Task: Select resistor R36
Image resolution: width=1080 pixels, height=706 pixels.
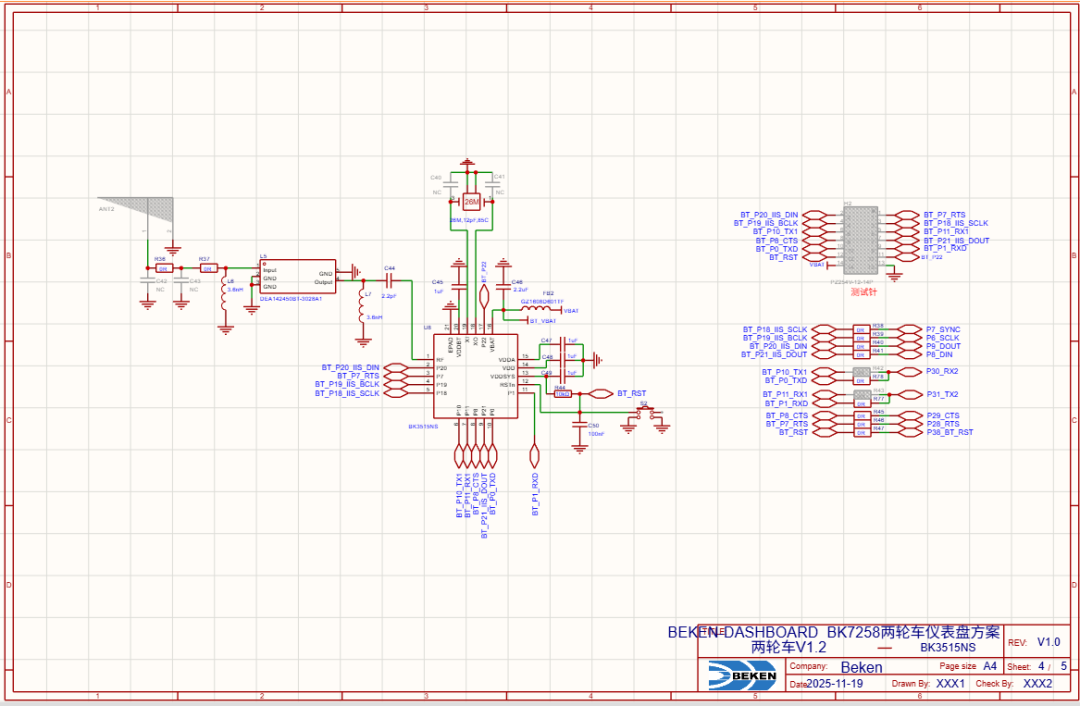Action: [163, 268]
